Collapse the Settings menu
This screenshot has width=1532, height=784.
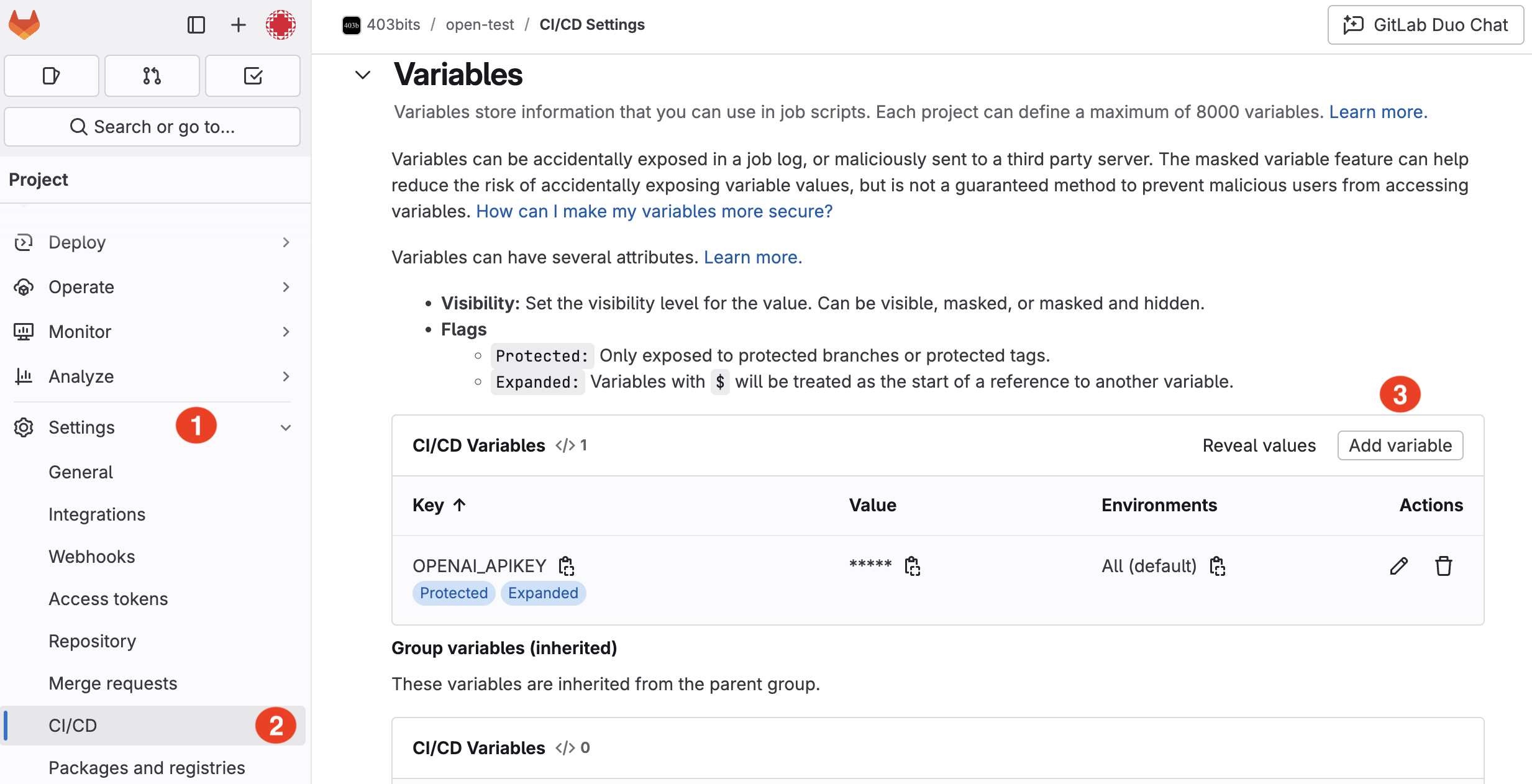[152, 427]
